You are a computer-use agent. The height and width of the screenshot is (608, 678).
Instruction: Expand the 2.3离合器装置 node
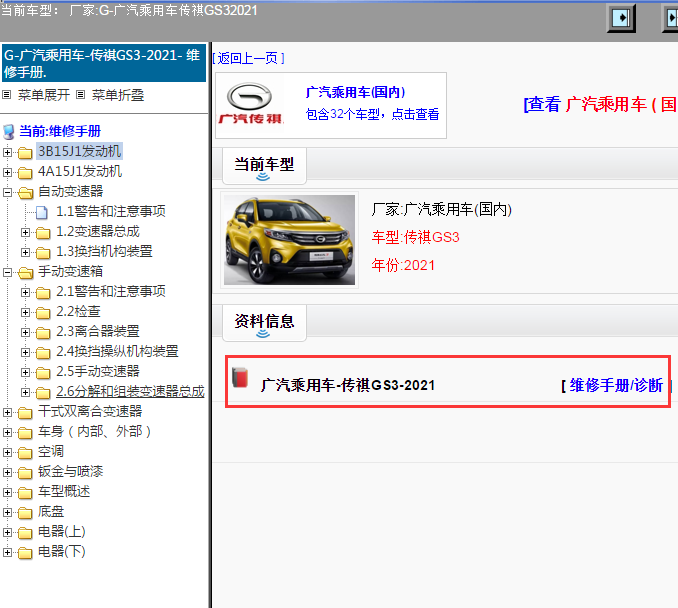[x=26, y=332]
